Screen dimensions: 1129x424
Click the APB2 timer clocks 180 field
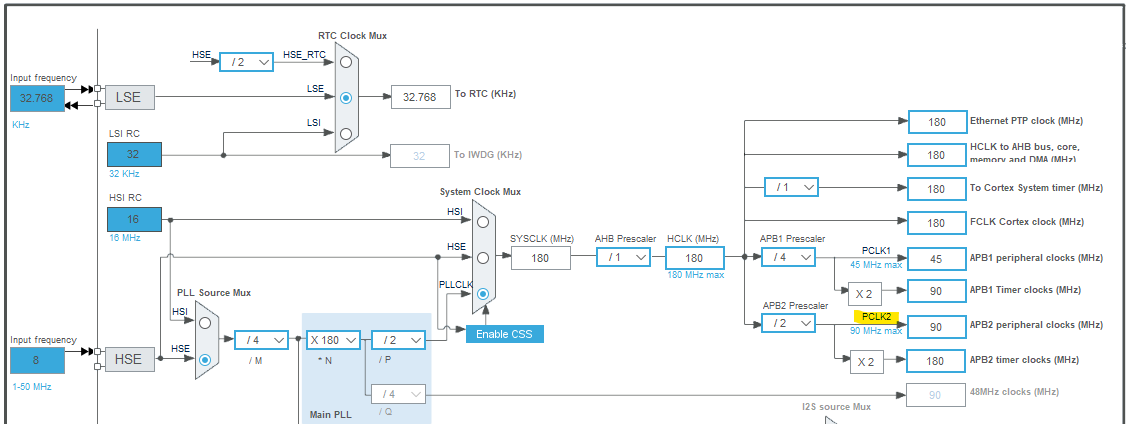point(936,361)
